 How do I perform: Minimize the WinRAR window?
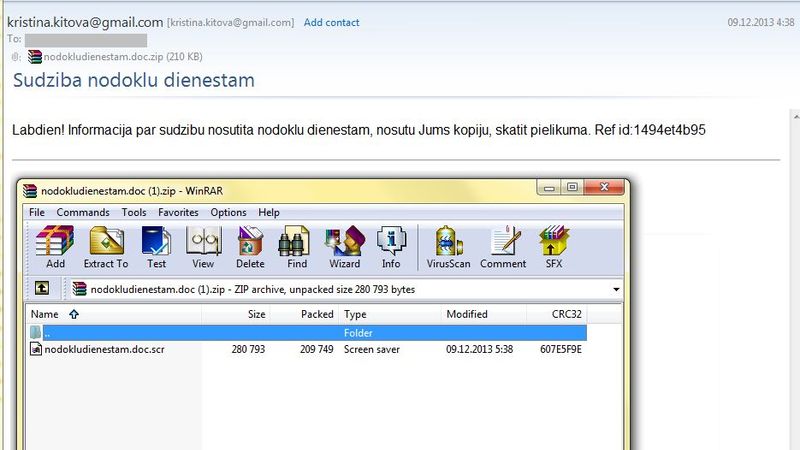(x=549, y=188)
